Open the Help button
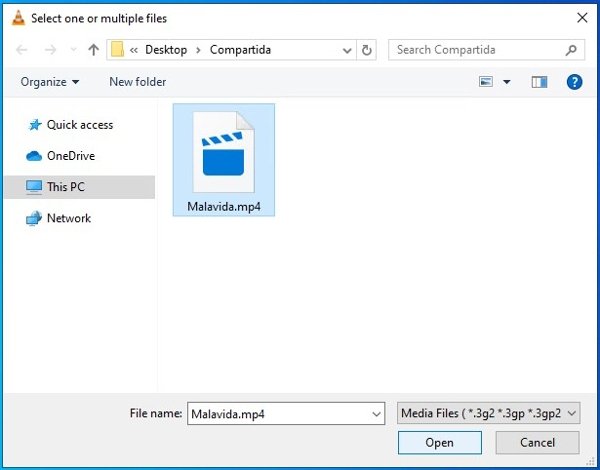600x470 pixels. pyautogui.click(x=574, y=82)
